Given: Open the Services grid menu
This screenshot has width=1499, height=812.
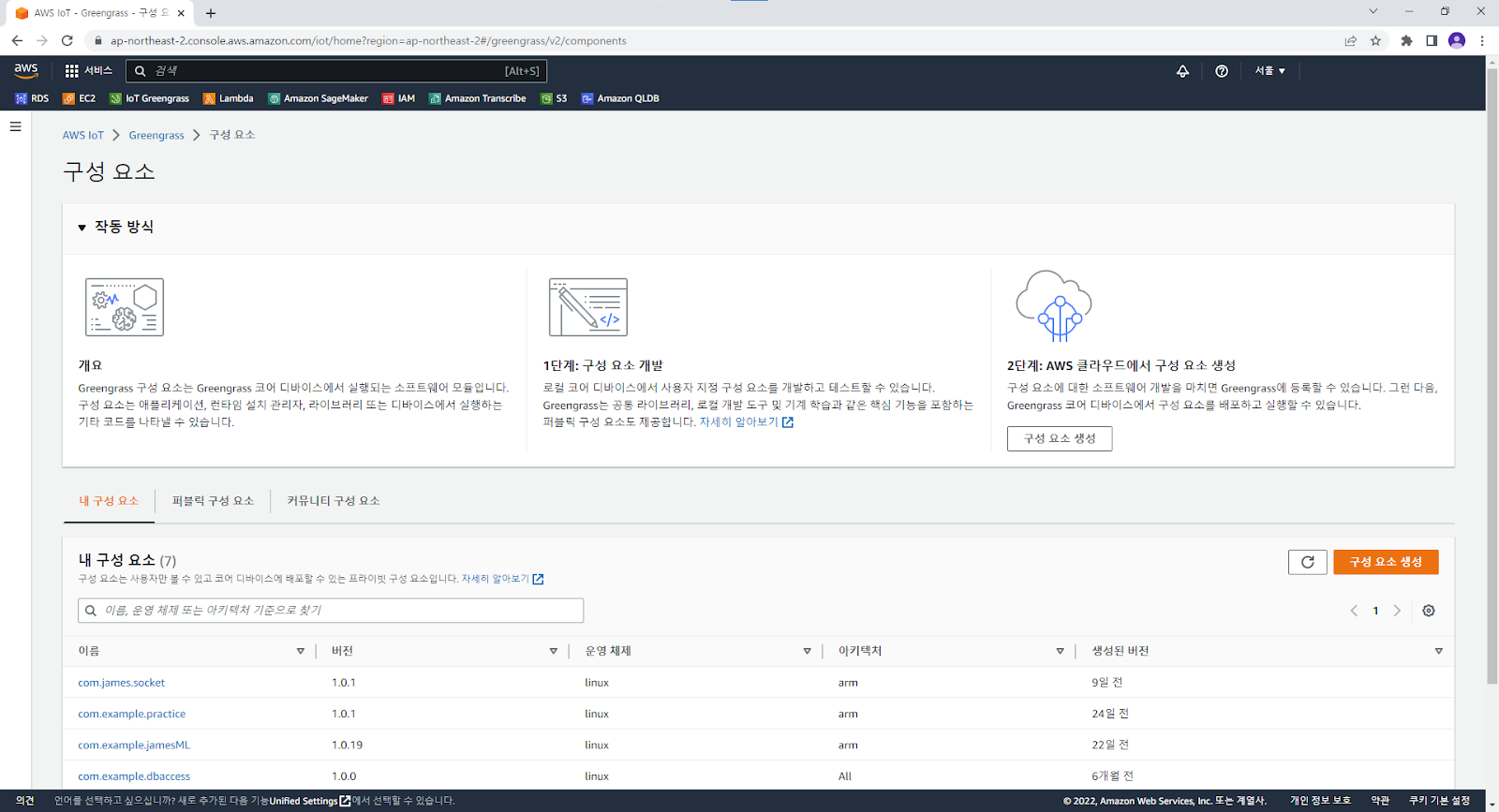Looking at the screenshot, I should pos(88,70).
